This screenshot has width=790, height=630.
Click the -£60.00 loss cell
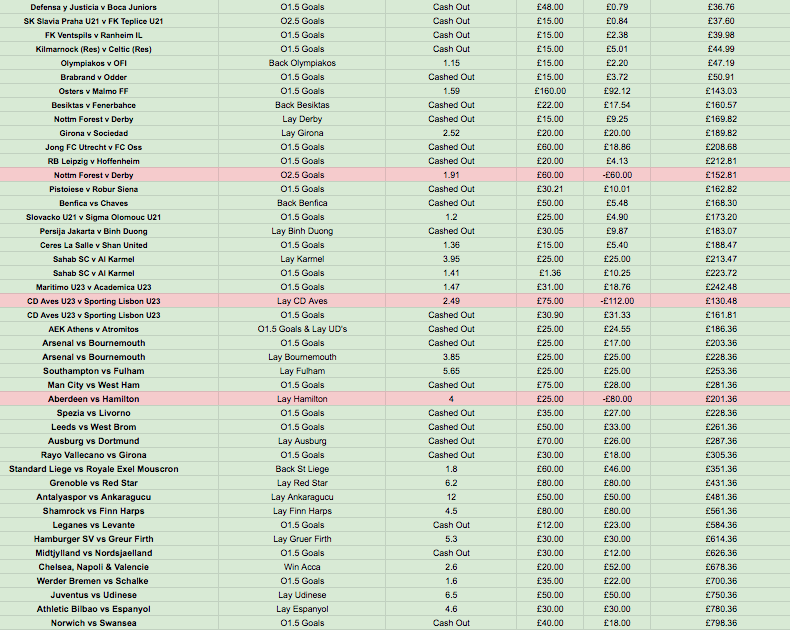pyautogui.click(x=617, y=175)
